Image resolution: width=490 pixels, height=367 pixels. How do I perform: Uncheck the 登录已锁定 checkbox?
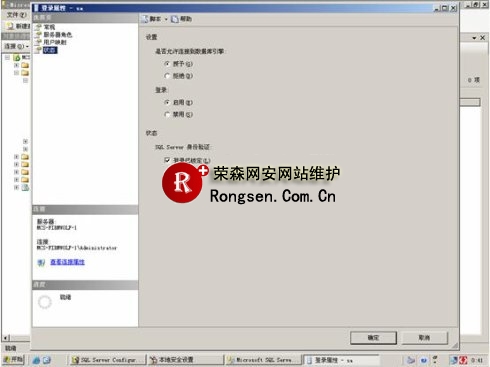tap(167, 160)
